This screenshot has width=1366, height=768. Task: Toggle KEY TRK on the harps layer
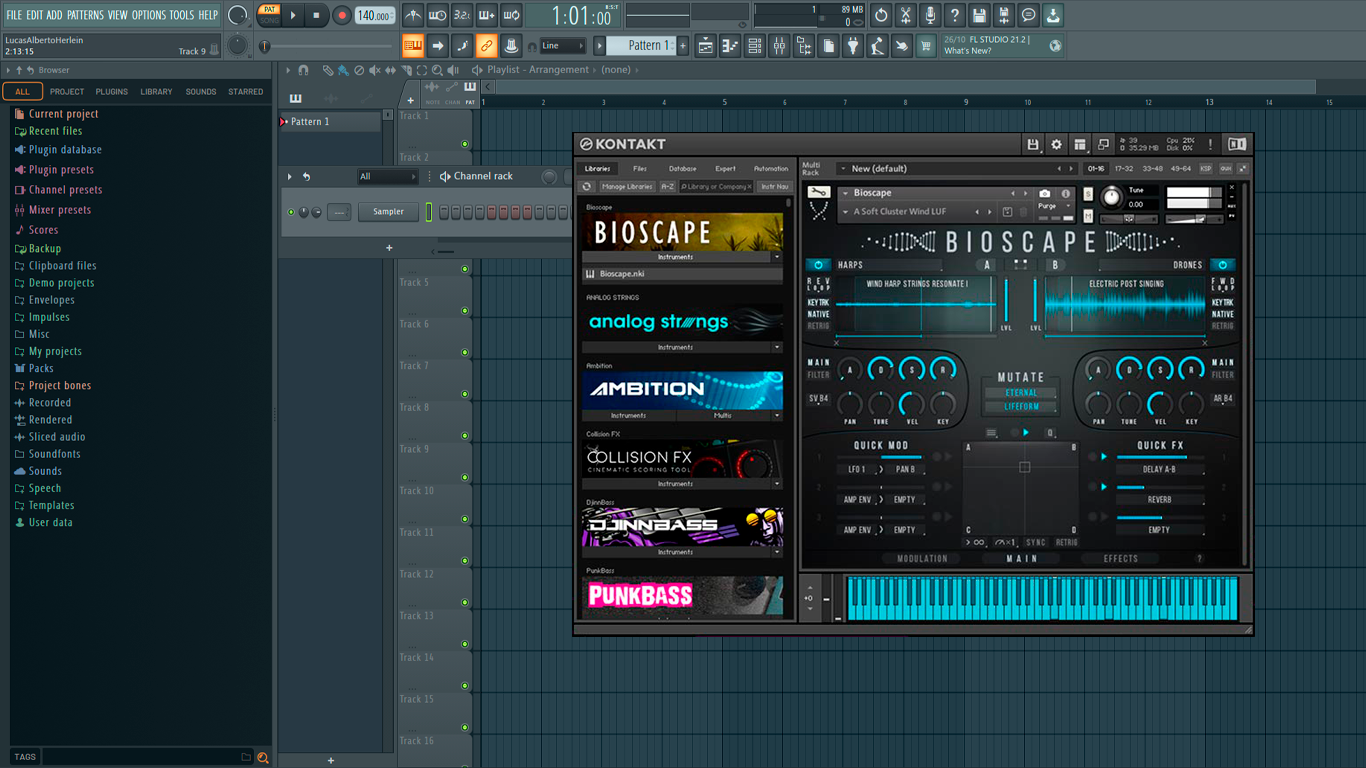pos(818,303)
